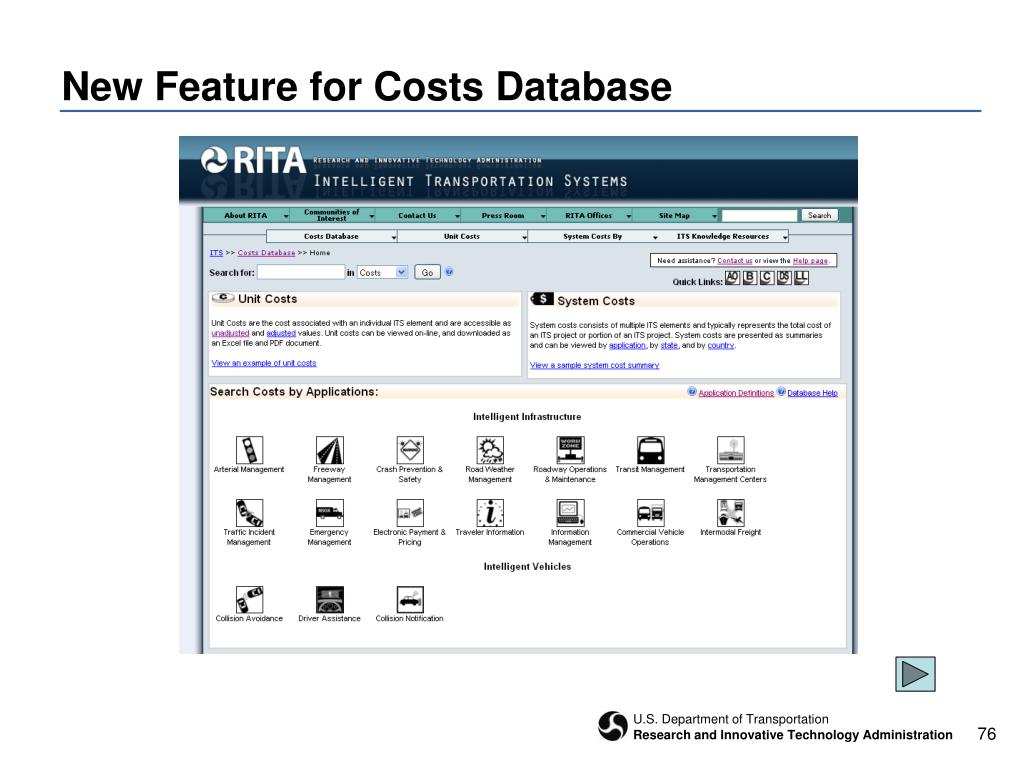Open the Database Help link

[x=812, y=393]
